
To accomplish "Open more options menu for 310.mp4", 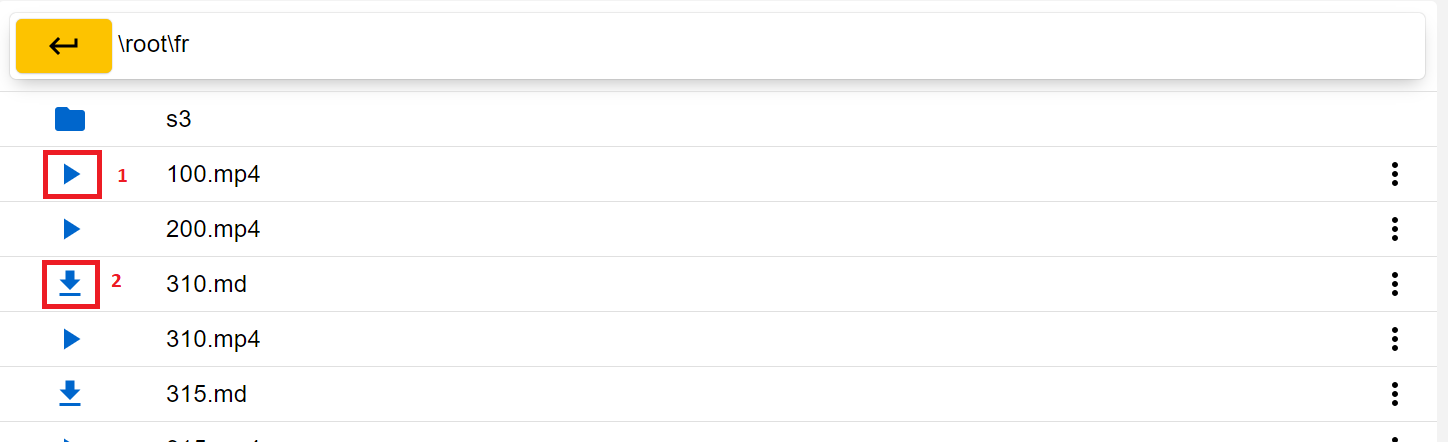I will tap(1394, 340).
